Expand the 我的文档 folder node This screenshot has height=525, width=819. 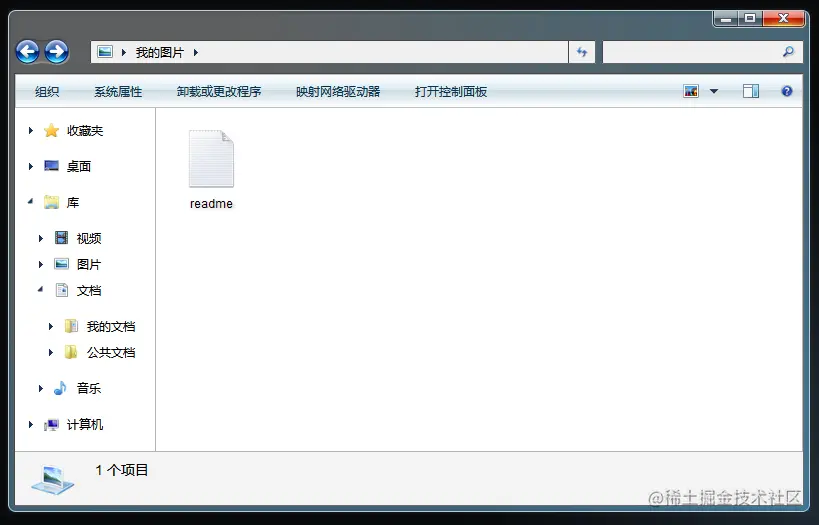coord(51,326)
